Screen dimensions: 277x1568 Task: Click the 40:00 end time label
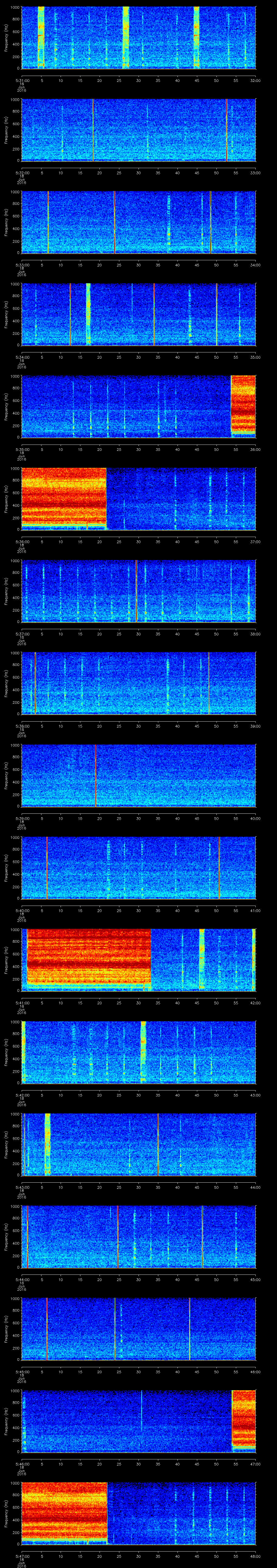point(255,818)
